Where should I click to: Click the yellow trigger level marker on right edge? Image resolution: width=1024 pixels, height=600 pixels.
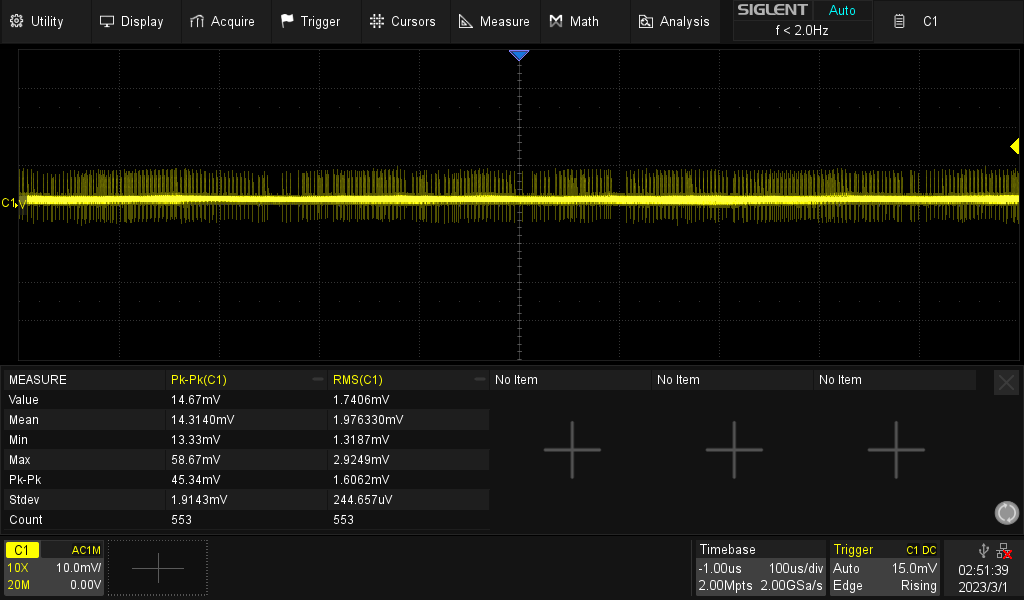pyautogui.click(x=1015, y=146)
